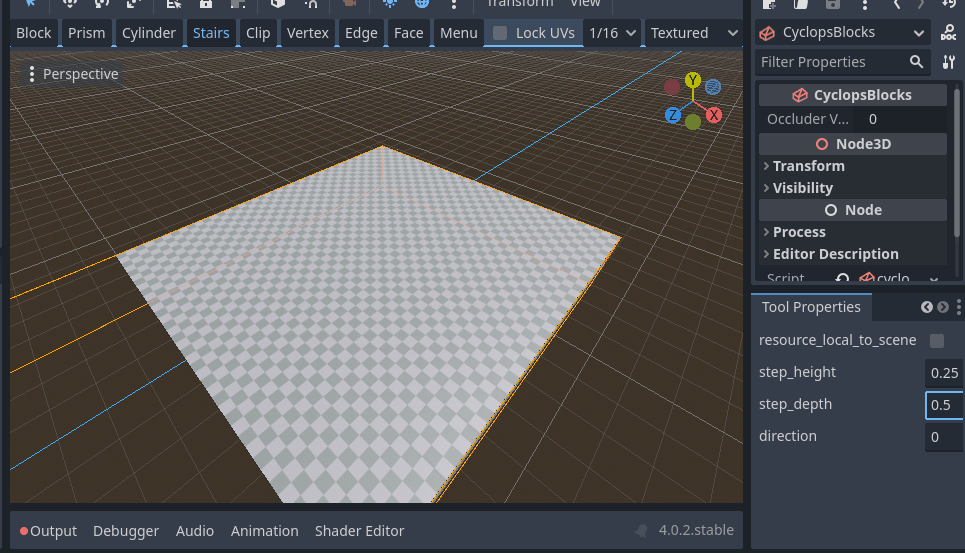Click the red X axis gizmo handle

coord(714,115)
